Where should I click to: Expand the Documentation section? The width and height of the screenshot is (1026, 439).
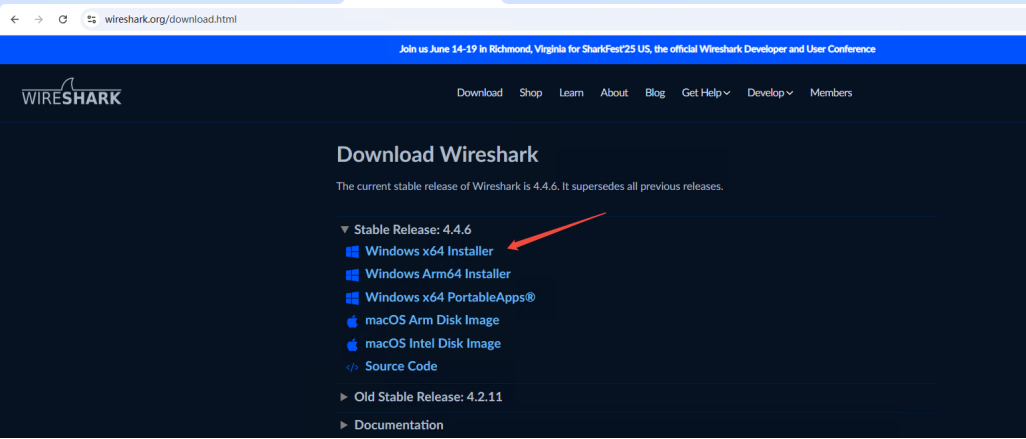click(x=391, y=425)
